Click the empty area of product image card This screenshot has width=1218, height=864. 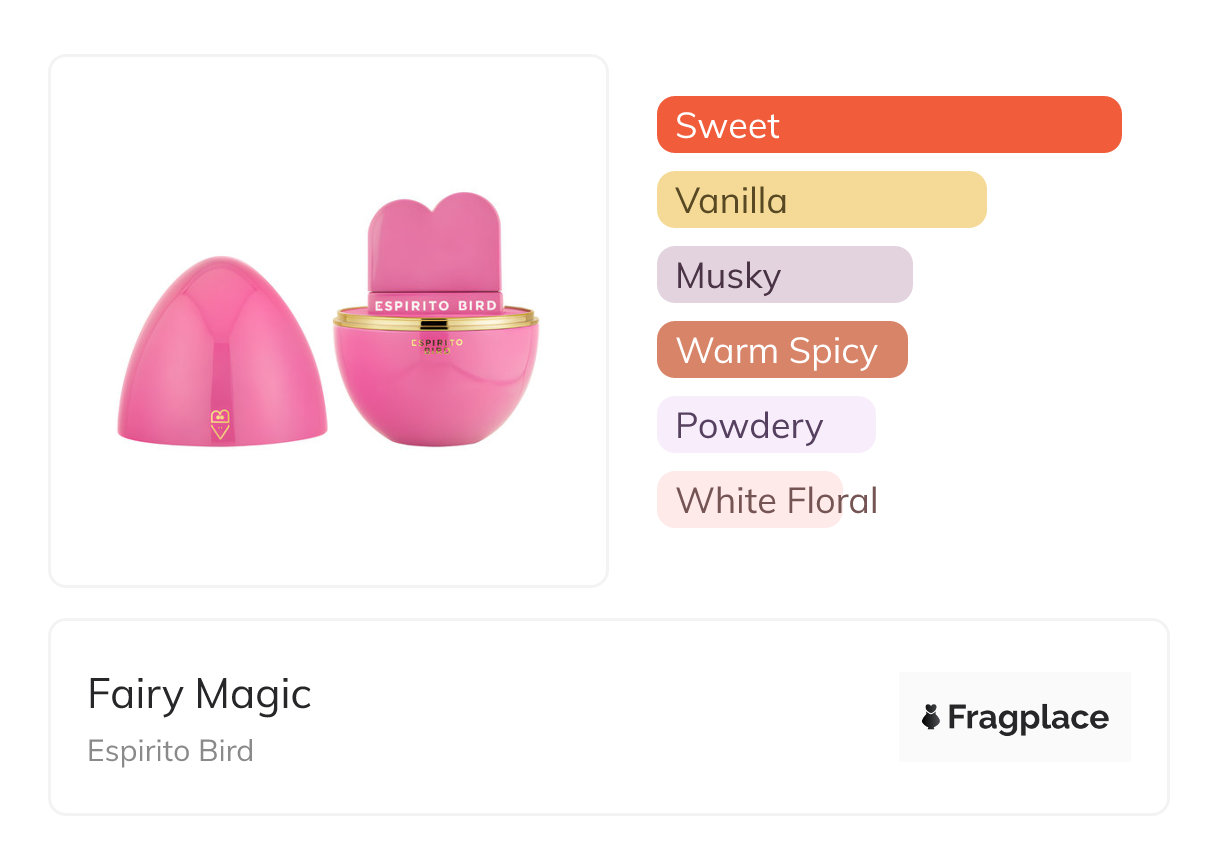tap(328, 520)
